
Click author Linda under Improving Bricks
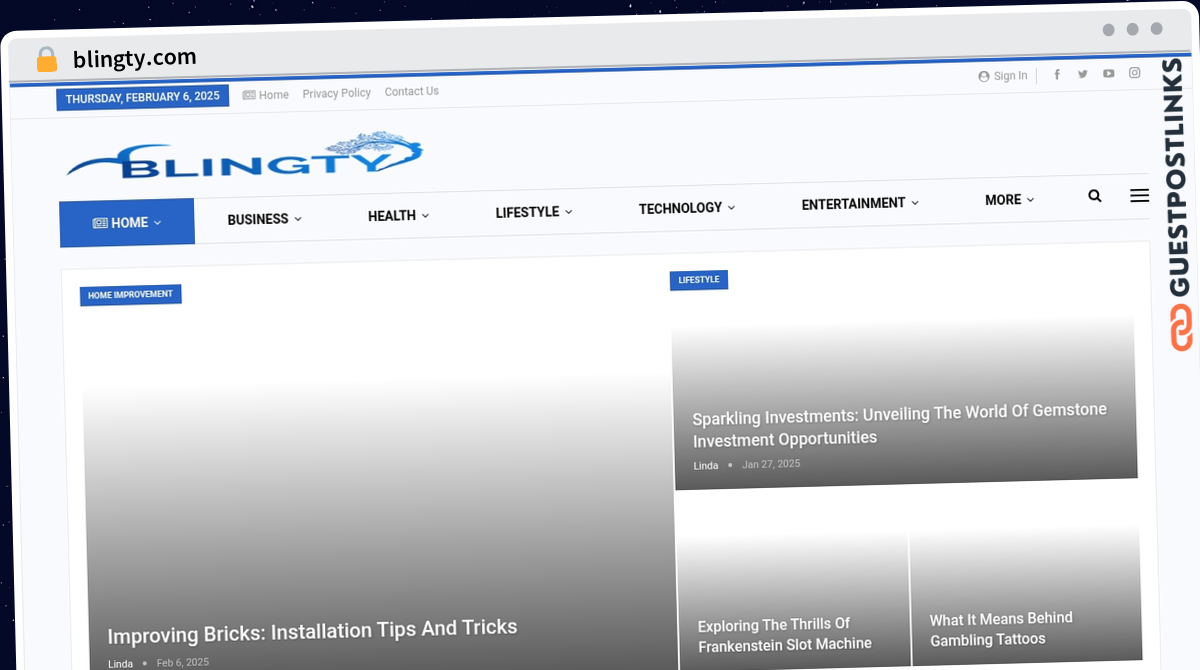(x=120, y=664)
